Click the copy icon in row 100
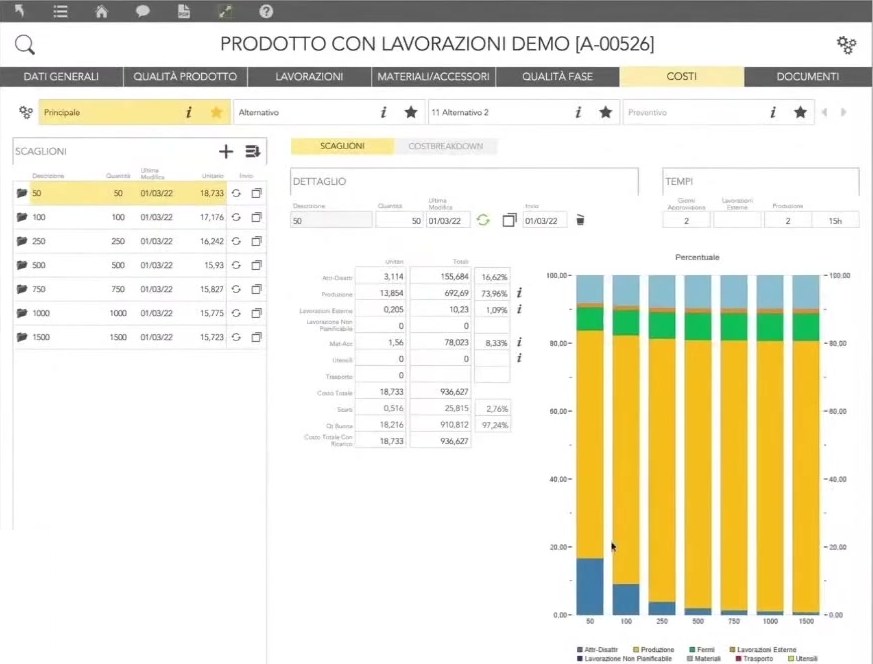This screenshot has width=873, height=664. pyautogui.click(x=256, y=217)
